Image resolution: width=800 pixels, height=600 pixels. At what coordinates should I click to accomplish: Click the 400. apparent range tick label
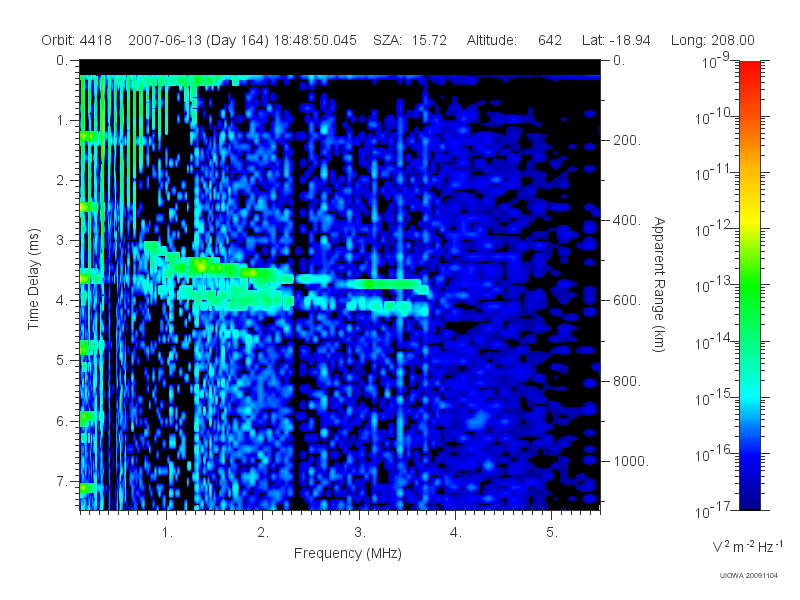point(627,220)
